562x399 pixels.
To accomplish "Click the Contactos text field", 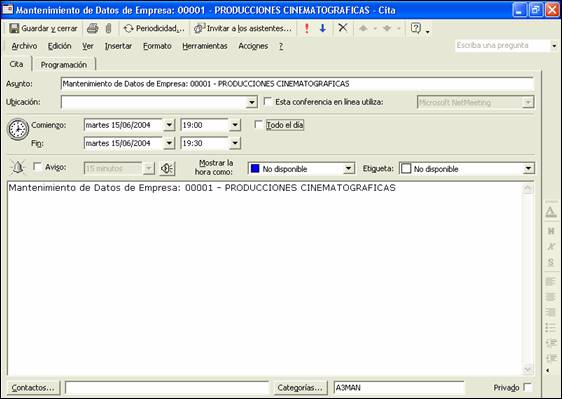I will point(167,388).
